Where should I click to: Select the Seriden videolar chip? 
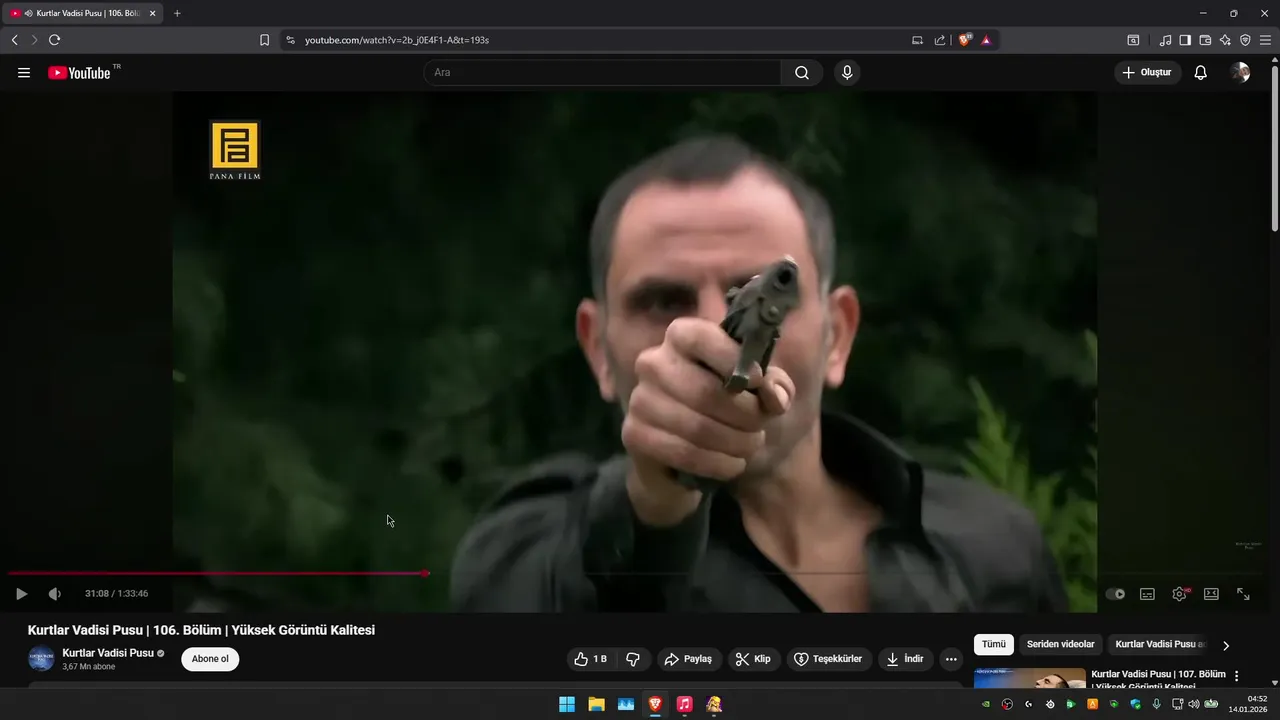1061,645
